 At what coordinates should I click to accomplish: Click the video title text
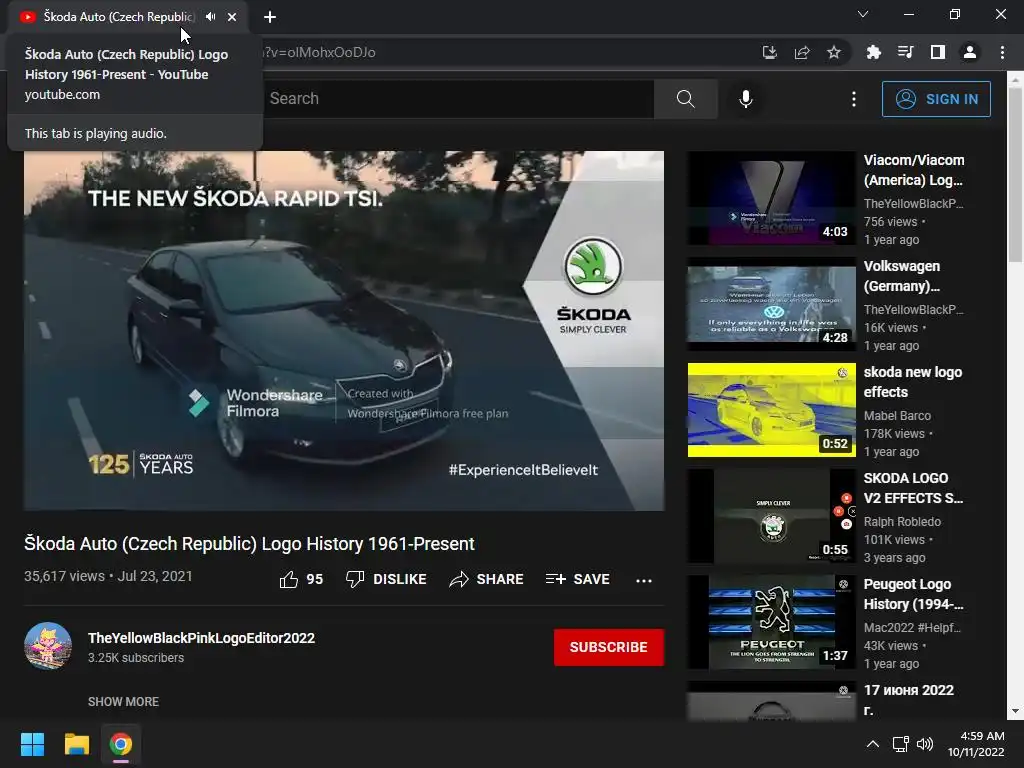(249, 544)
